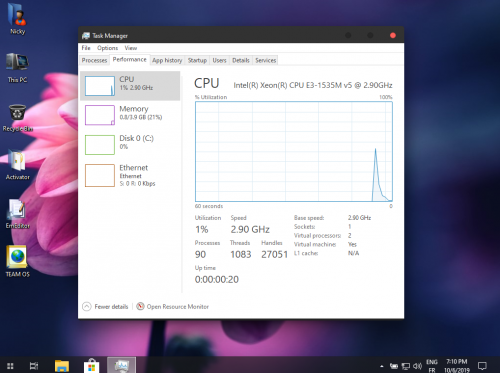This screenshot has width=500, height=373.
Task: Switch to the Processes tab
Action: pos(94,60)
